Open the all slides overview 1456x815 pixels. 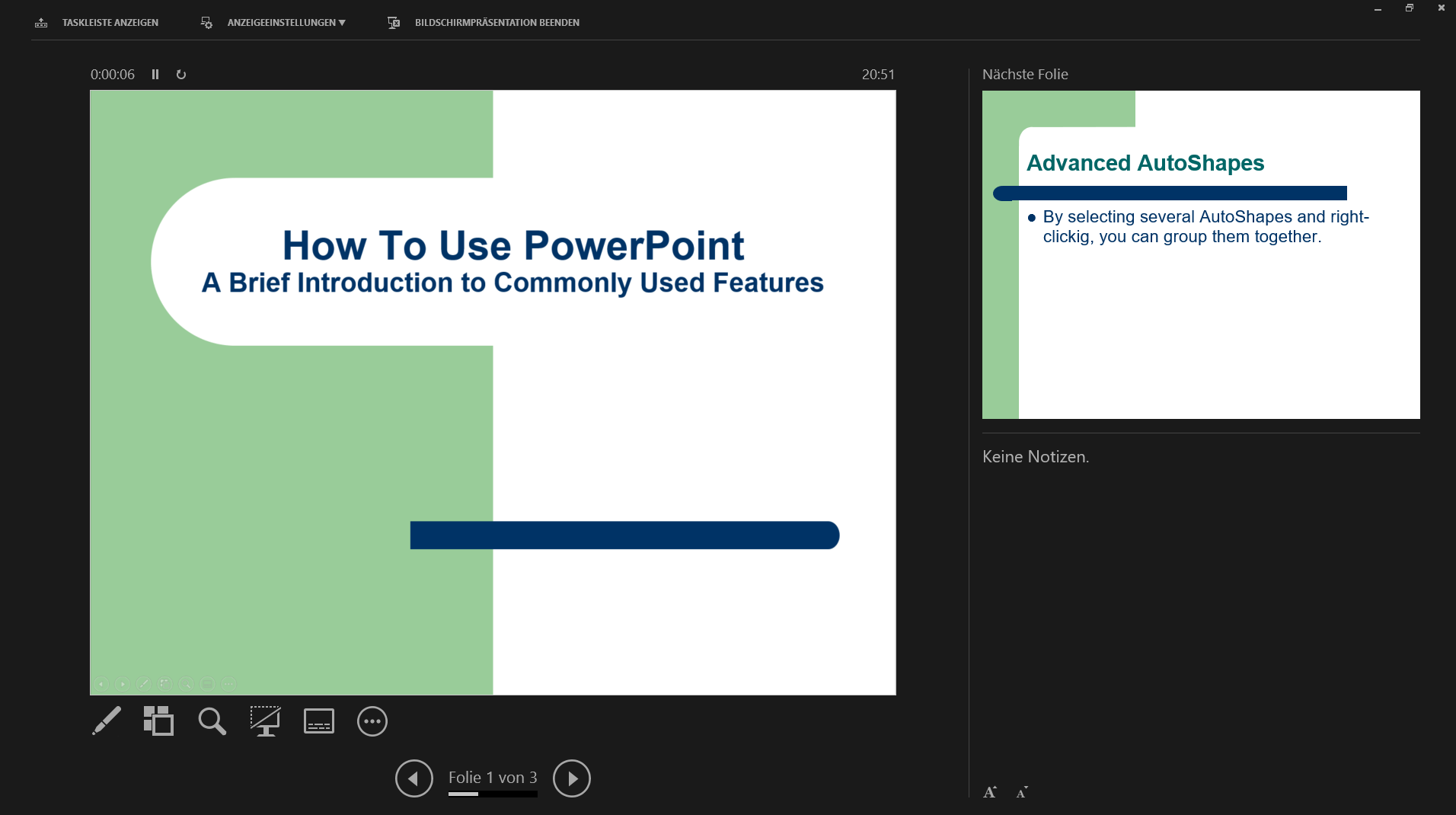pos(158,721)
